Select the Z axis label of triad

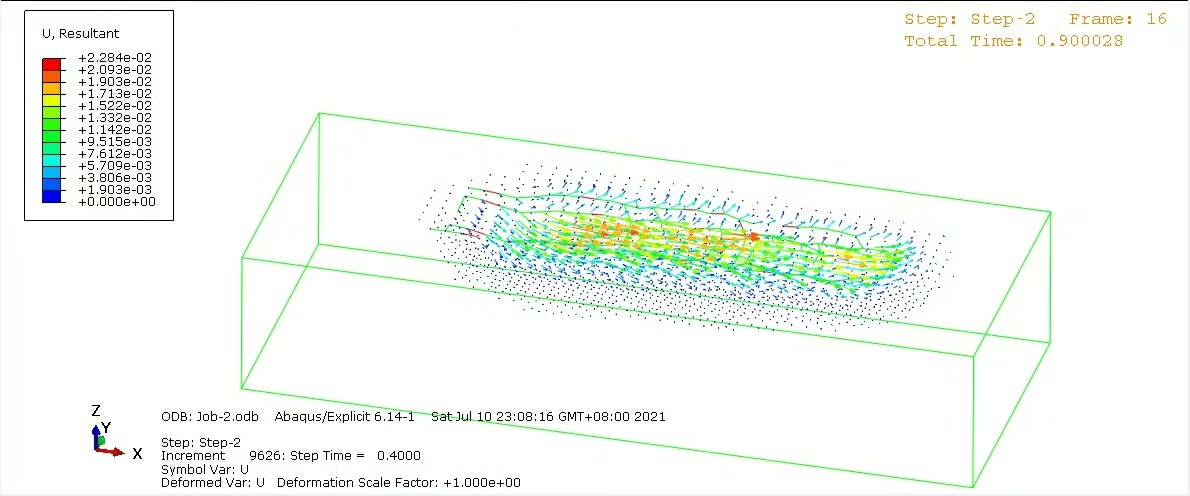(x=96, y=411)
